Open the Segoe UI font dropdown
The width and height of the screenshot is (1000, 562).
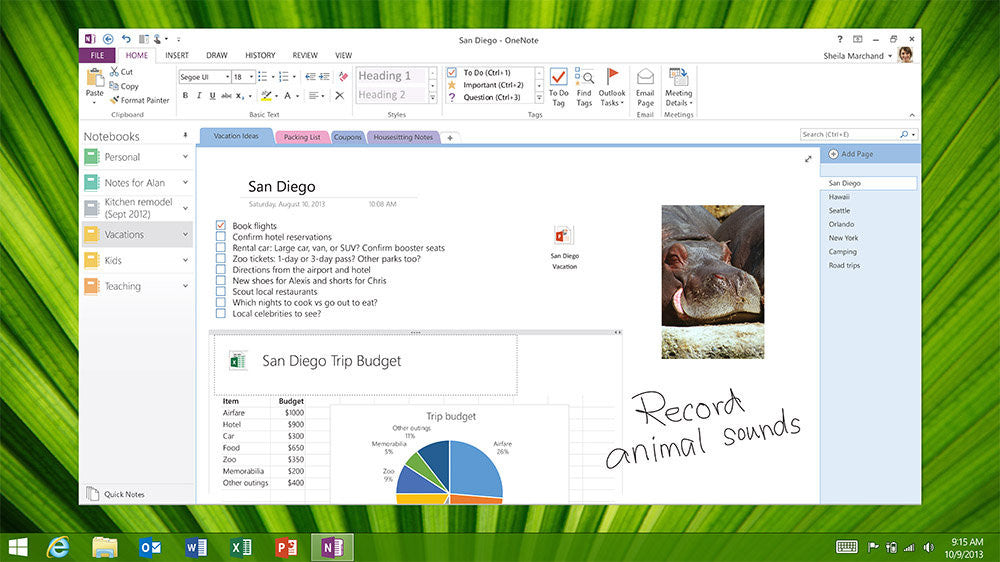227,77
